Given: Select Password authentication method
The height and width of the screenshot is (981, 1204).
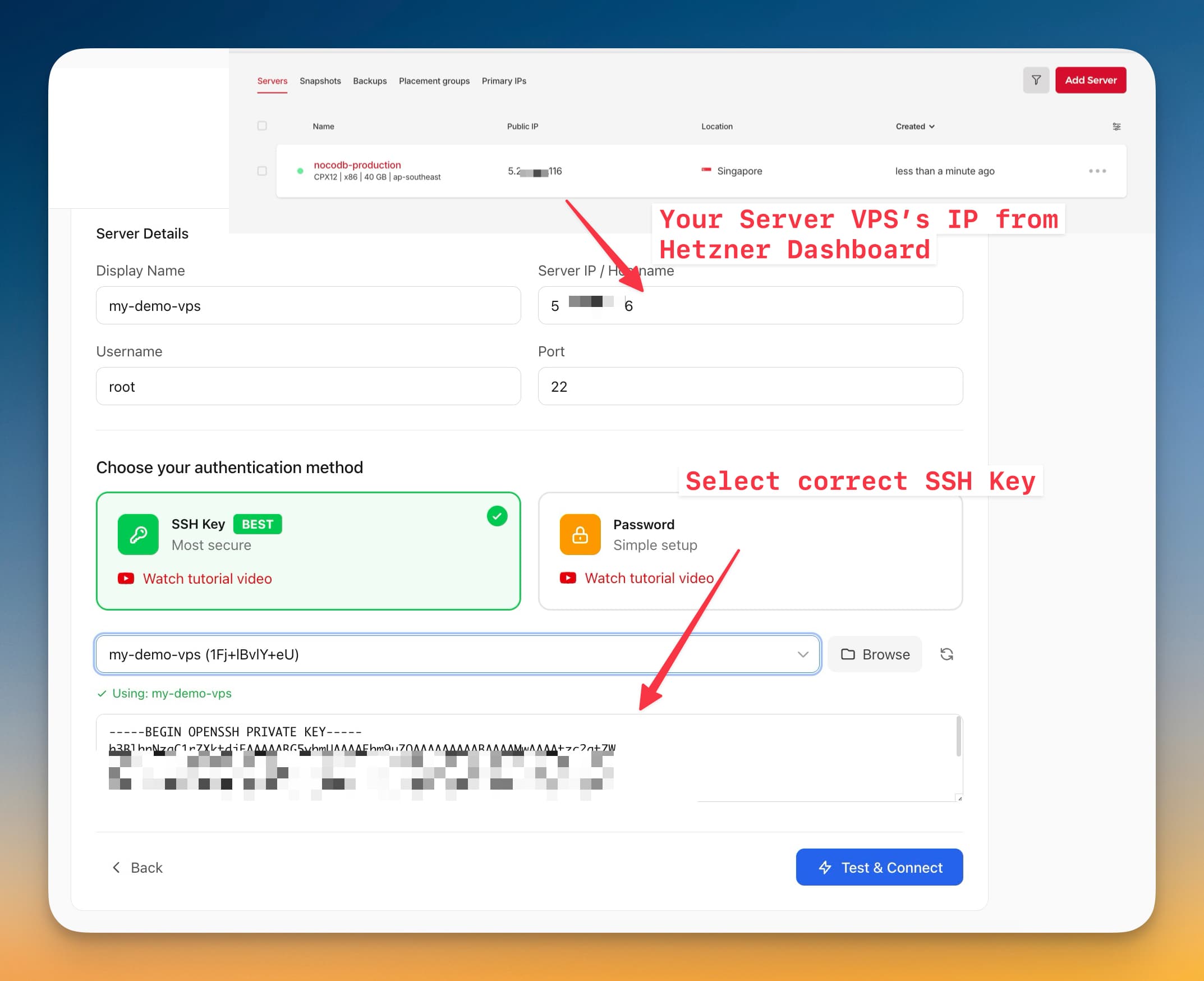Looking at the screenshot, I should pos(750,551).
